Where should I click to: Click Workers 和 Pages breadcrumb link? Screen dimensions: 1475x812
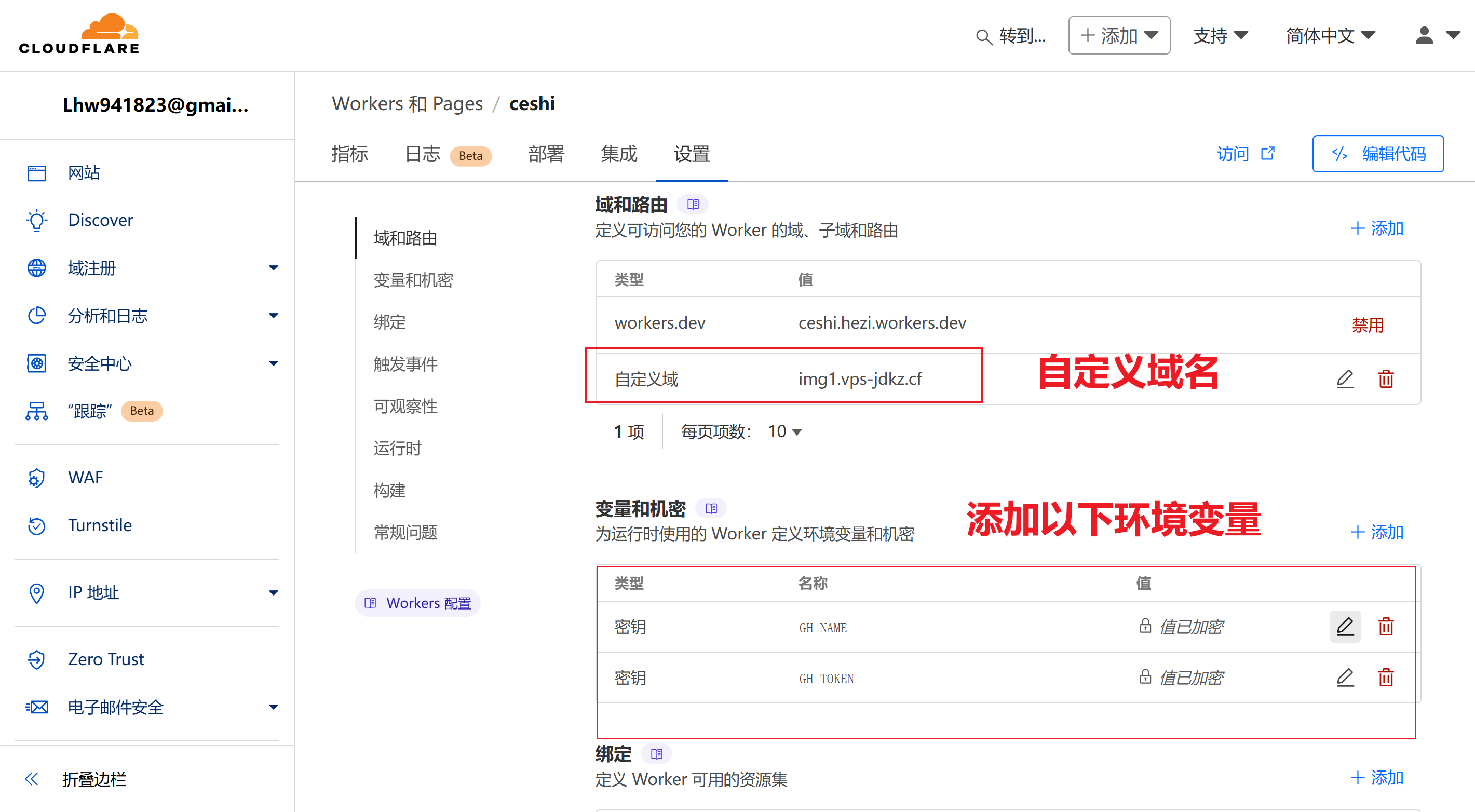(x=407, y=104)
